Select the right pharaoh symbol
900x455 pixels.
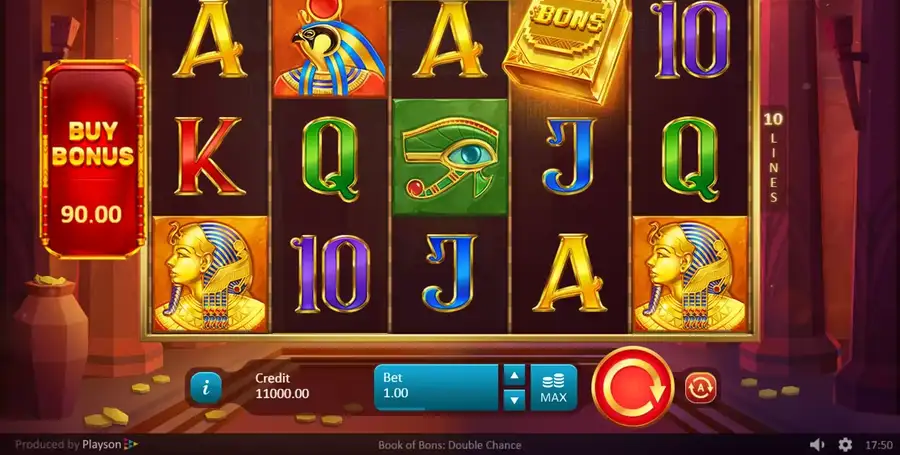(x=690, y=274)
